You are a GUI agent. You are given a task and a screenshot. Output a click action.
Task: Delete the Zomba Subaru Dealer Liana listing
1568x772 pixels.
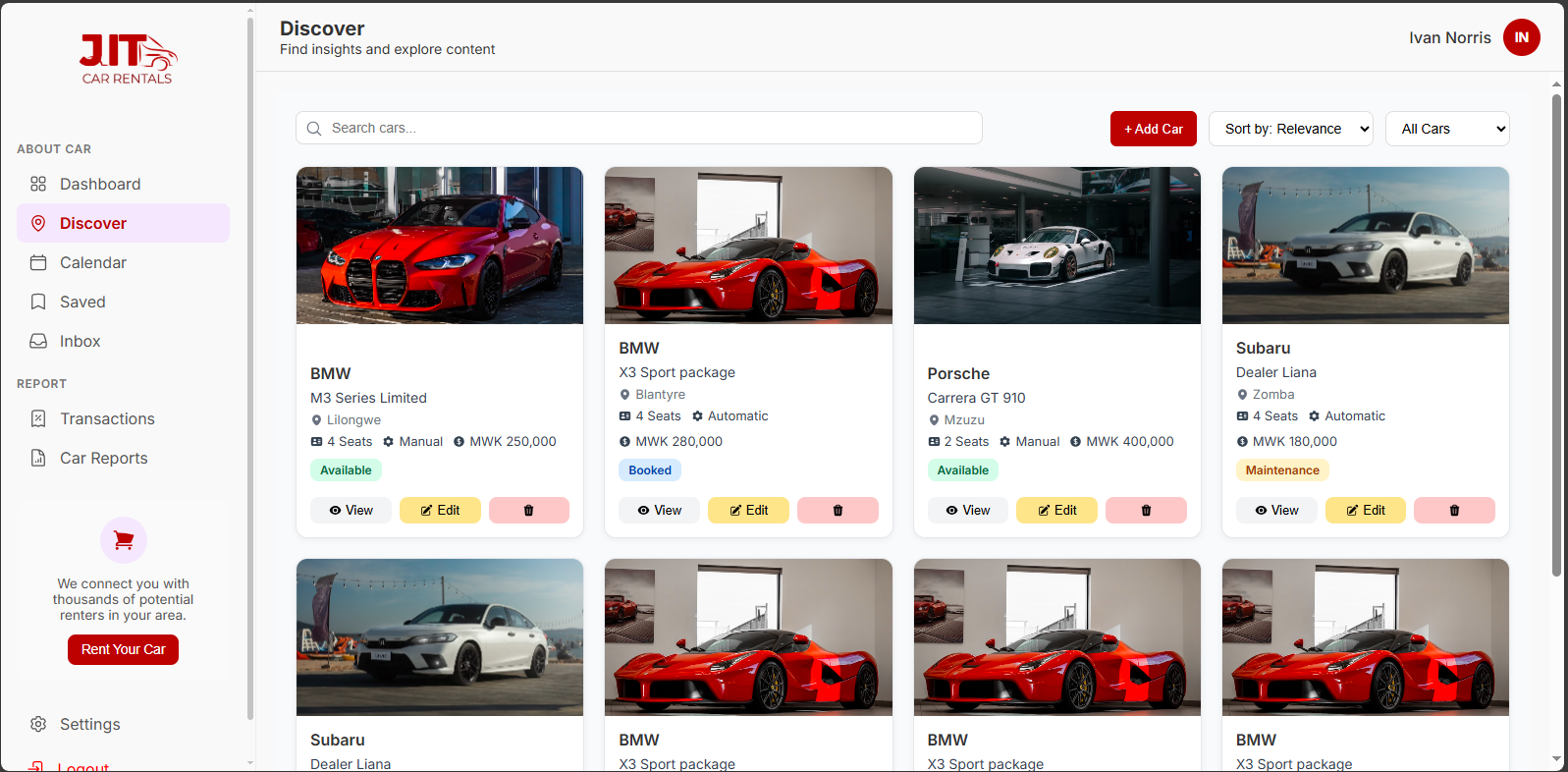tap(1454, 511)
